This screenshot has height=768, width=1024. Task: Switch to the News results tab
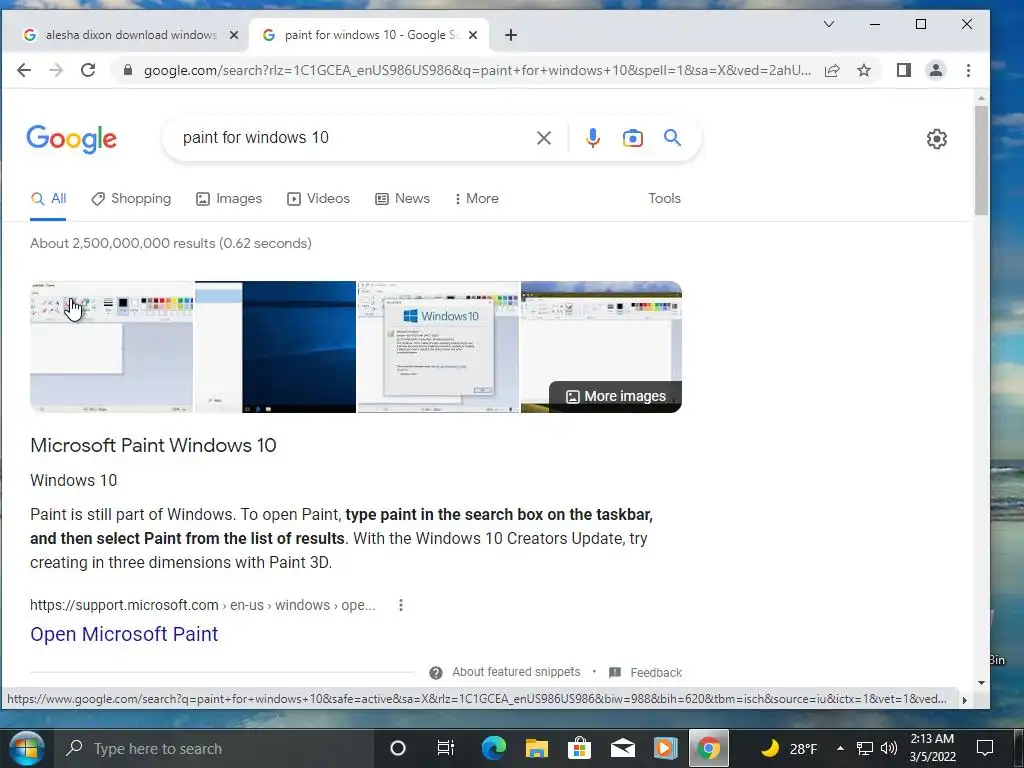[402, 199]
